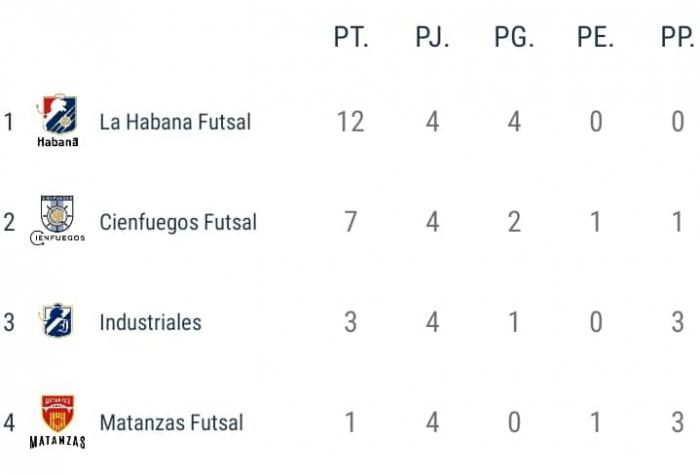Select the Matanzas Futsal team name
Screen dimensions: 700x475
[x=171, y=423]
